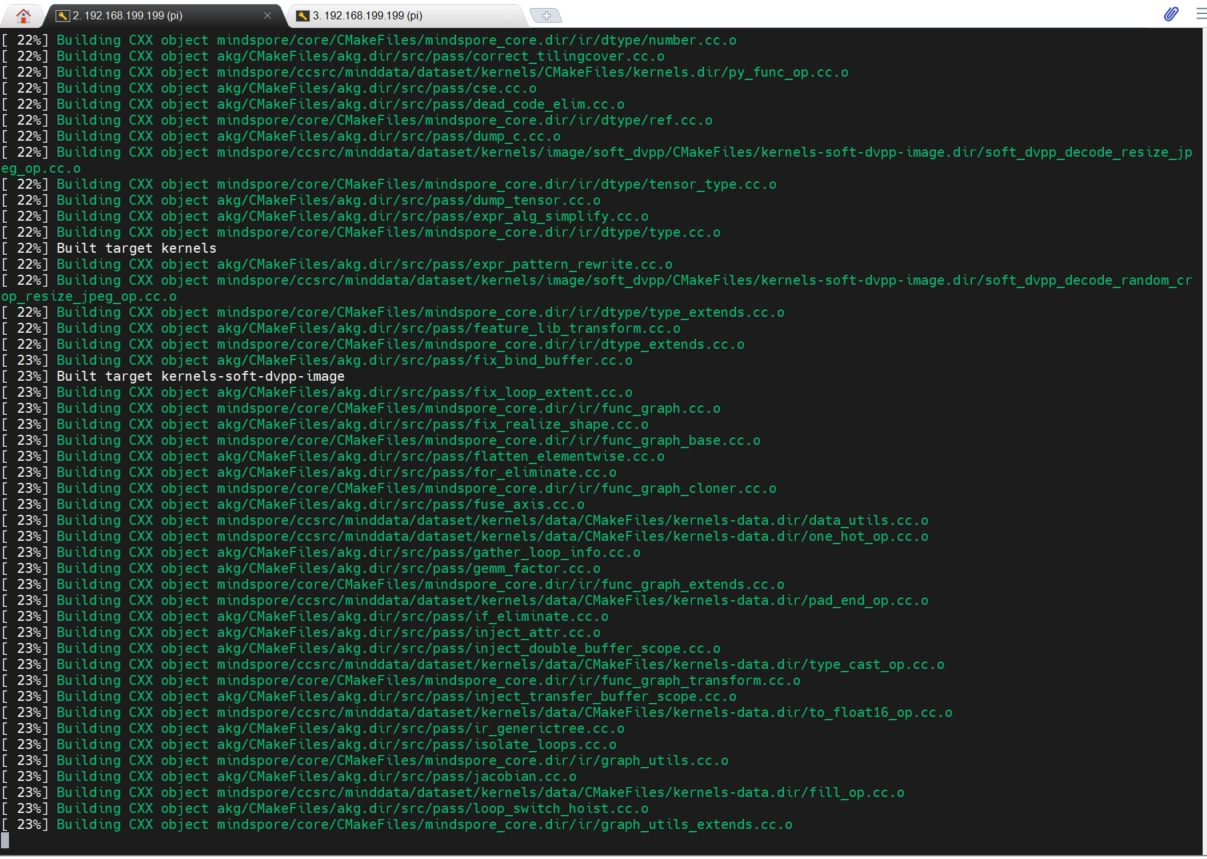Click the line ending in feature_lib_transform.cc.o
The width and height of the screenshot is (1207, 859).
340,328
